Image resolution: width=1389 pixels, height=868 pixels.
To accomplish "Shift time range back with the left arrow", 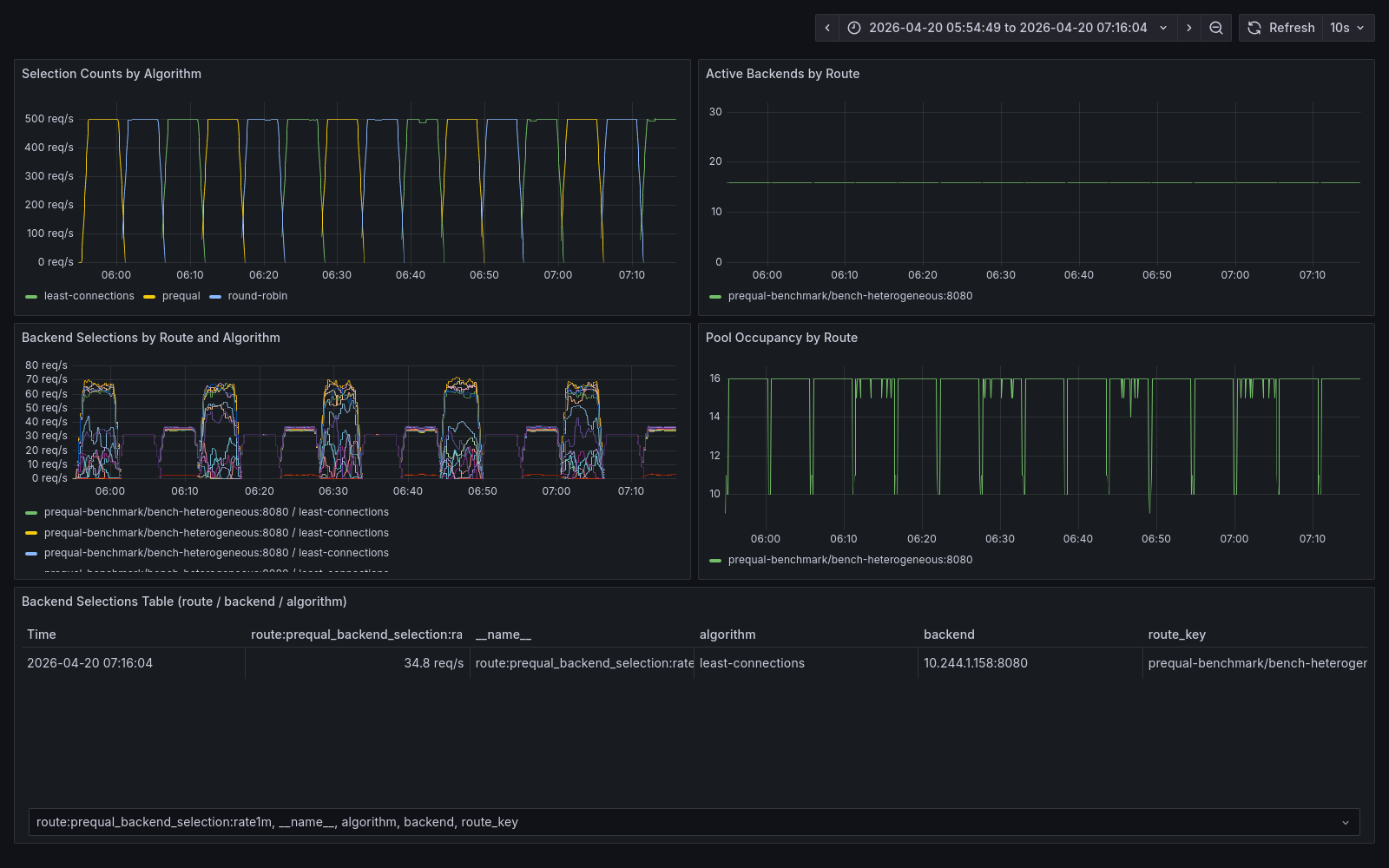I will coord(826,27).
